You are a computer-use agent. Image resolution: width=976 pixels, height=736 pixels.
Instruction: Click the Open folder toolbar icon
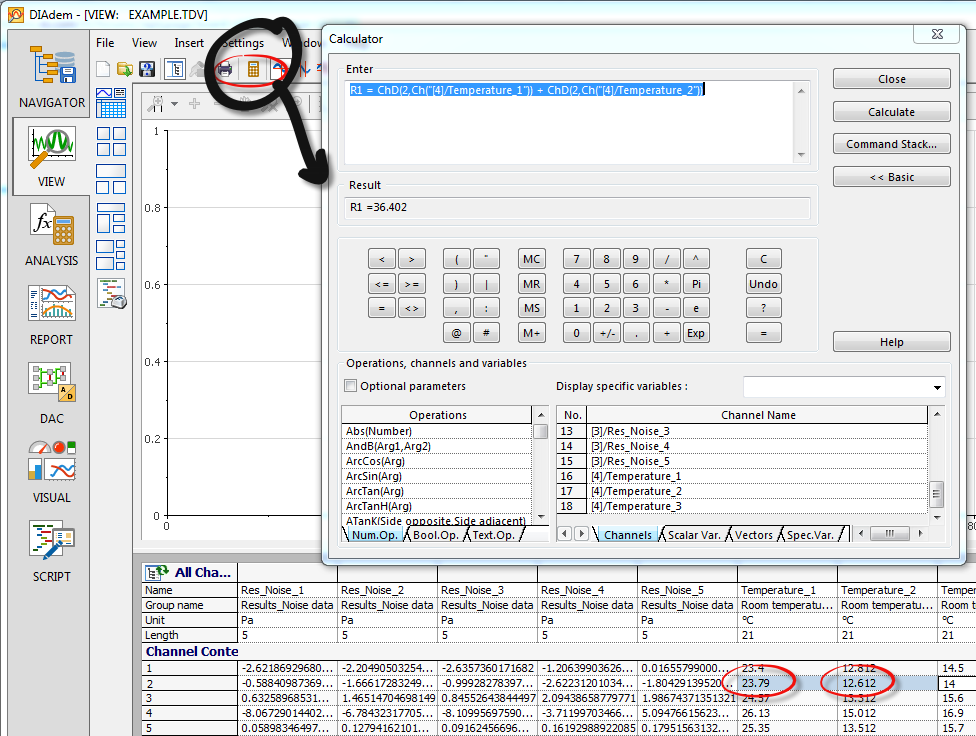[x=125, y=69]
